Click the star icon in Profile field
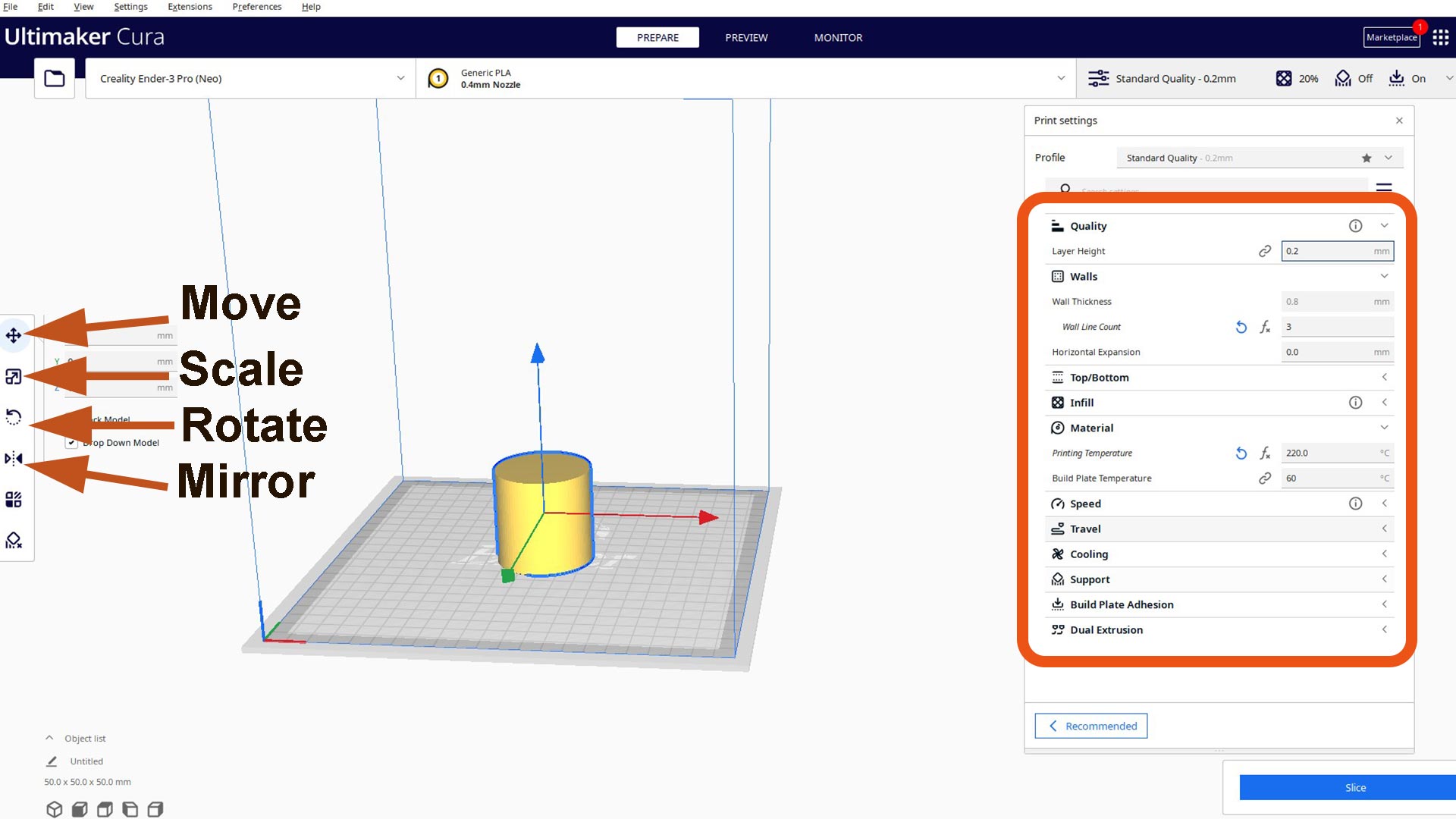Viewport: 1456px width, 819px height. (1367, 158)
